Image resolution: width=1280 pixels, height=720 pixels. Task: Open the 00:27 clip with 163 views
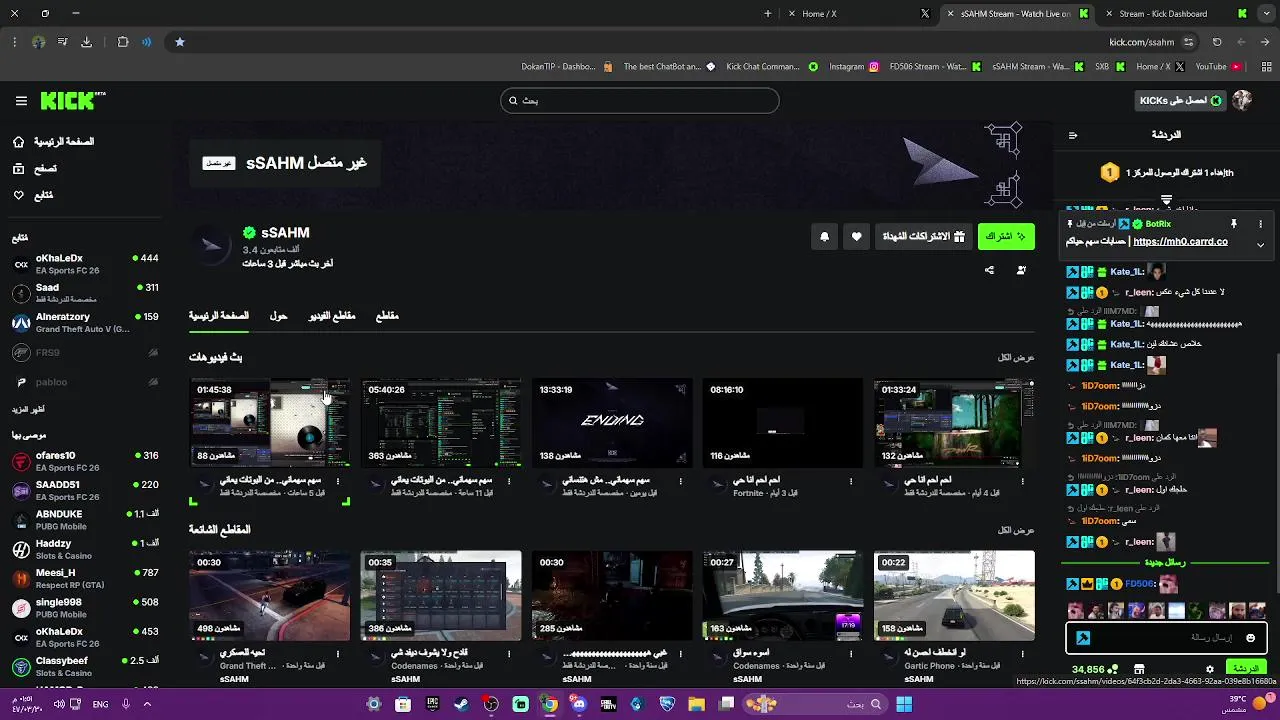783,596
